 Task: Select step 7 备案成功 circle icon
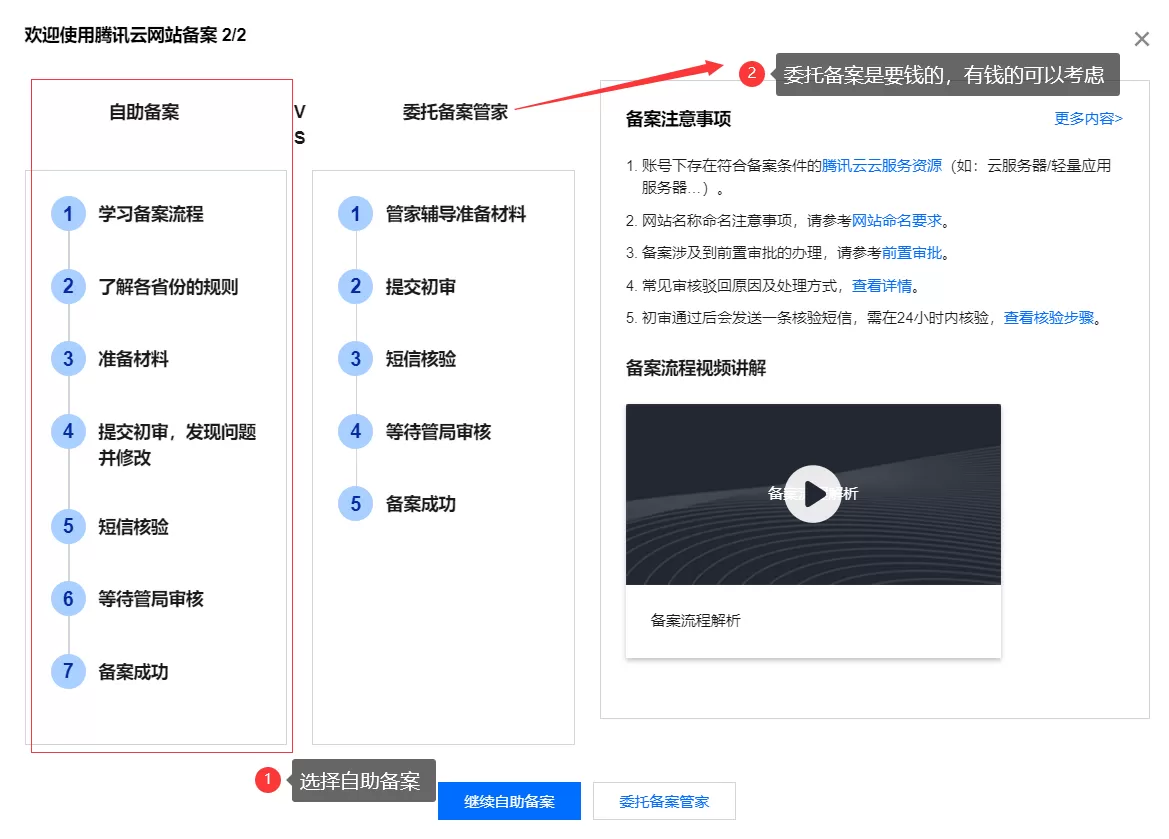[x=67, y=671]
